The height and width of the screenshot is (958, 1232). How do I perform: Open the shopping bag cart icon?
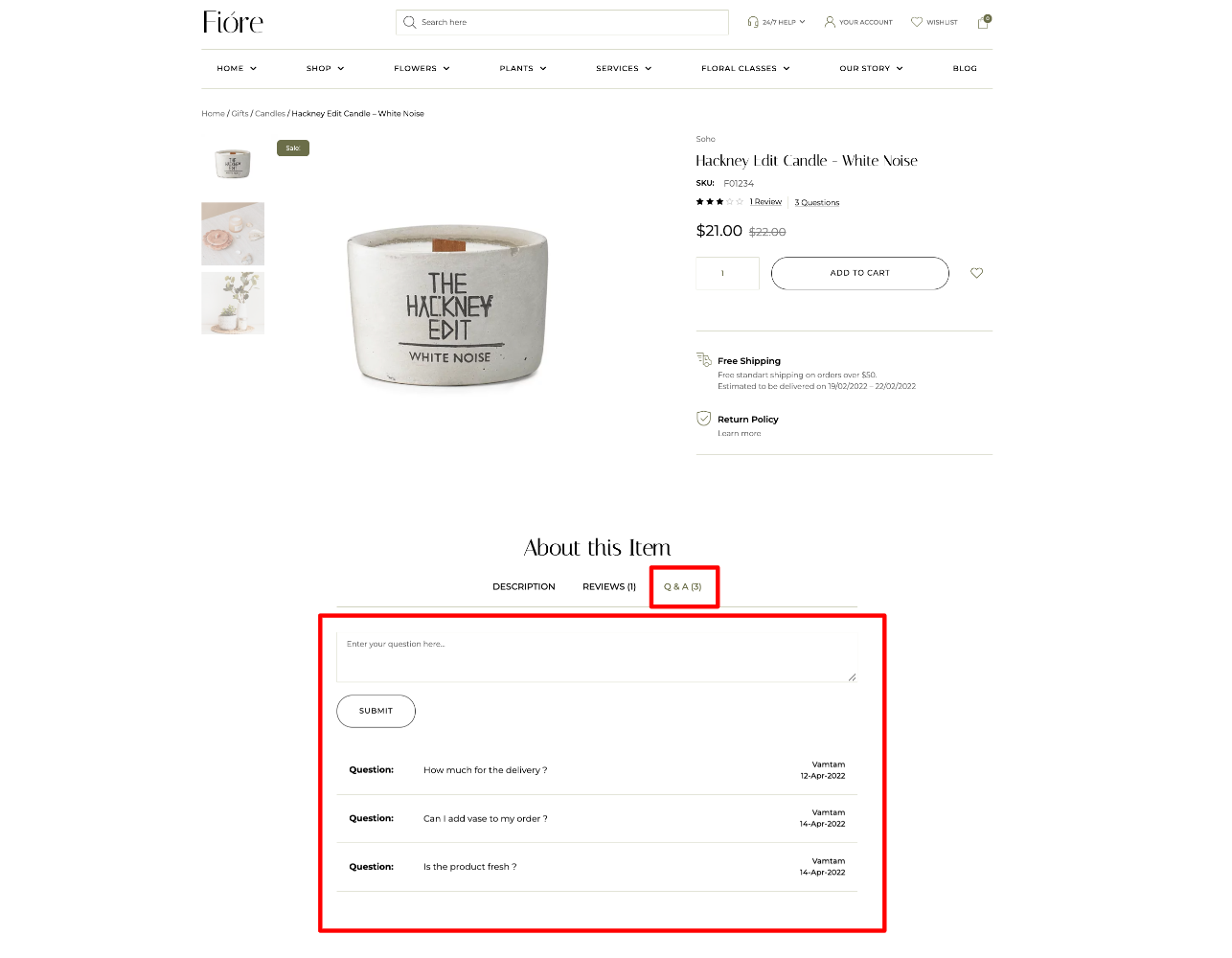pyautogui.click(x=983, y=22)
